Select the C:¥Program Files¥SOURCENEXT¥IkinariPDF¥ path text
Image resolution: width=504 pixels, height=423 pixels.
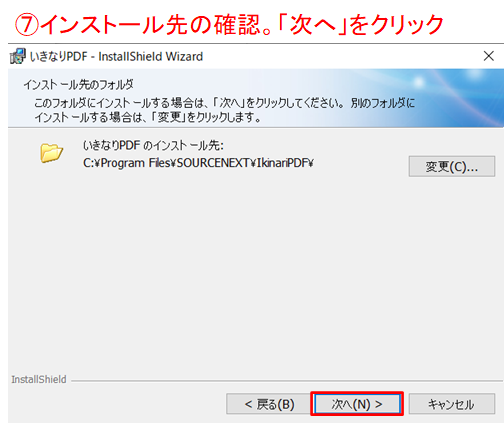[x=198, y=163]
